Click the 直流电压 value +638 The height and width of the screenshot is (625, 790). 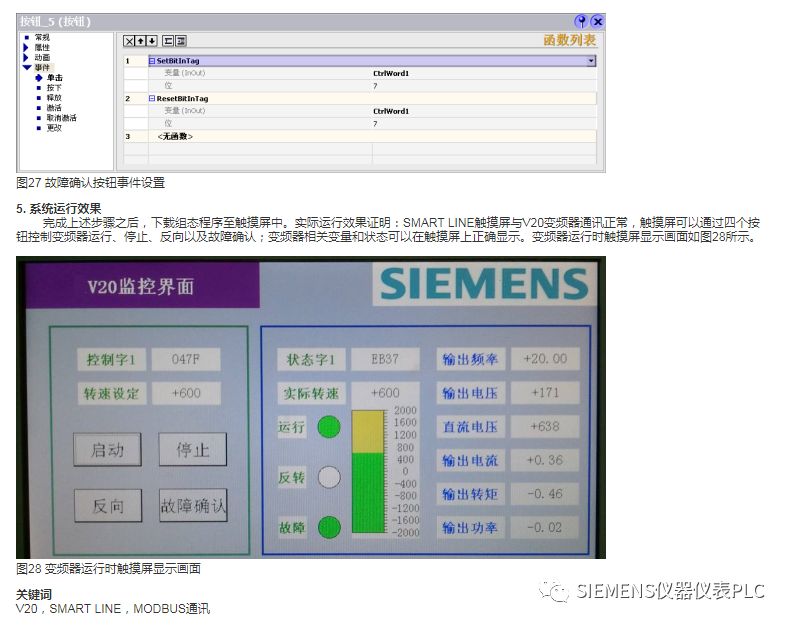(545, 426)
